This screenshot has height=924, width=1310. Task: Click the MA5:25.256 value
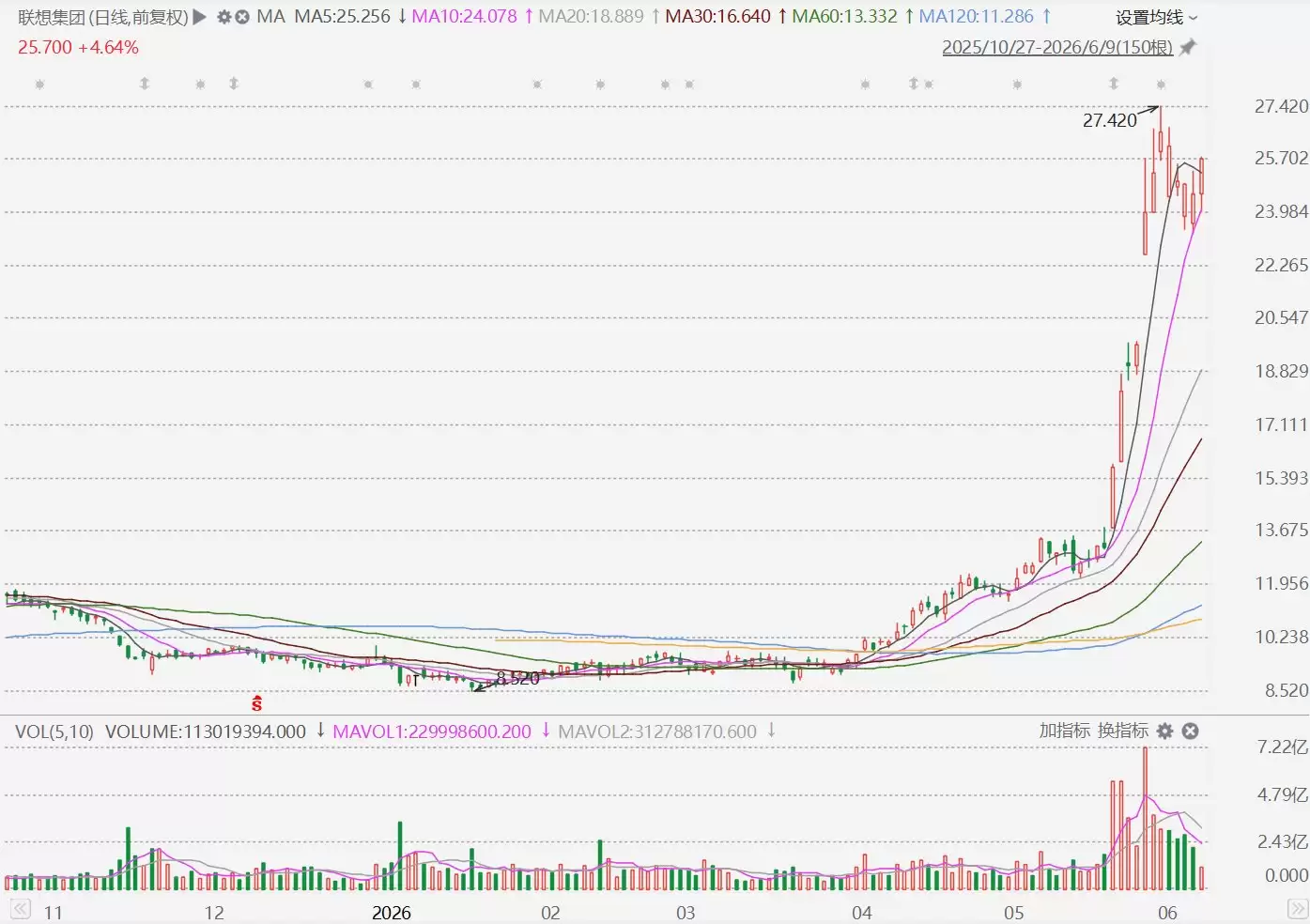(342, 17)
